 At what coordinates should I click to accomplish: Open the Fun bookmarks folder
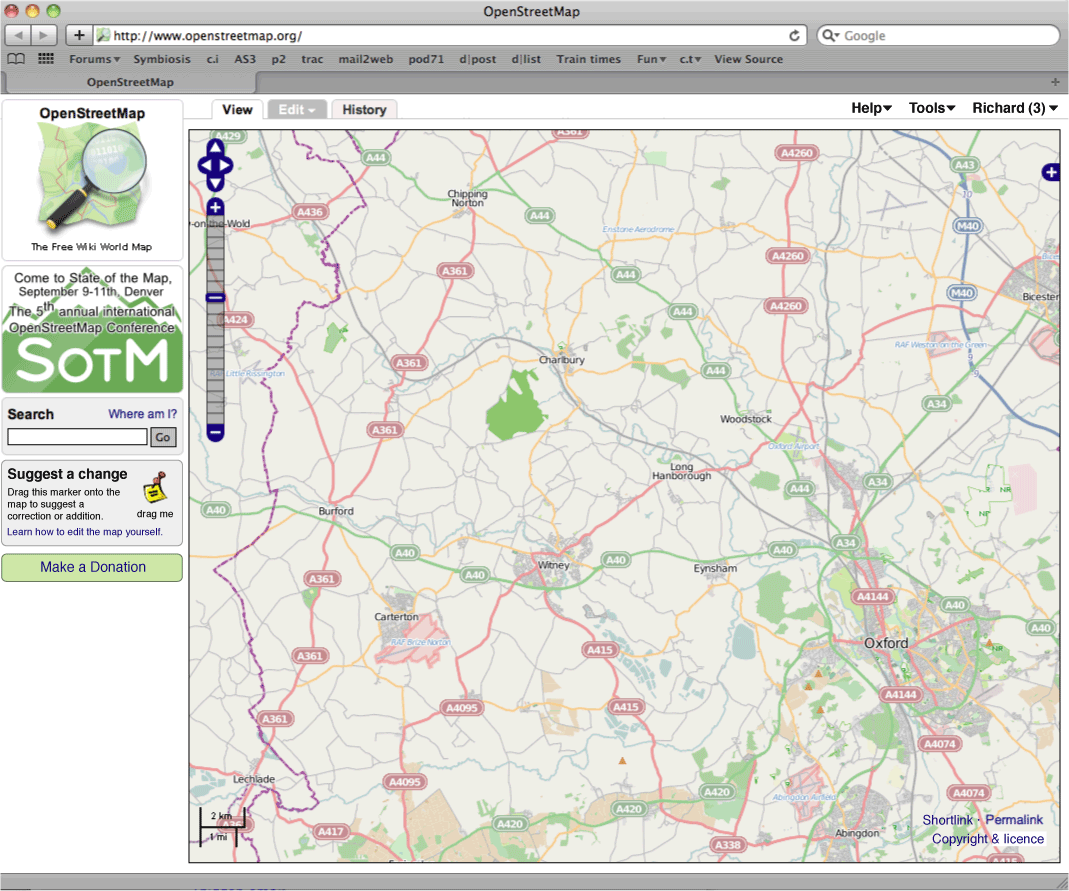pos(651,59)
